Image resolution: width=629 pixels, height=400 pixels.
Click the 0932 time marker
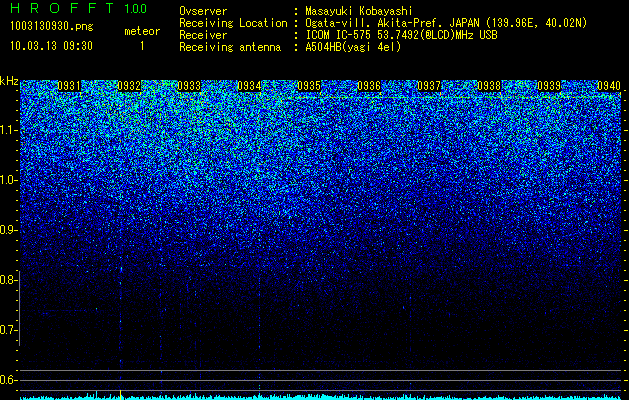(x=129, y=86)
